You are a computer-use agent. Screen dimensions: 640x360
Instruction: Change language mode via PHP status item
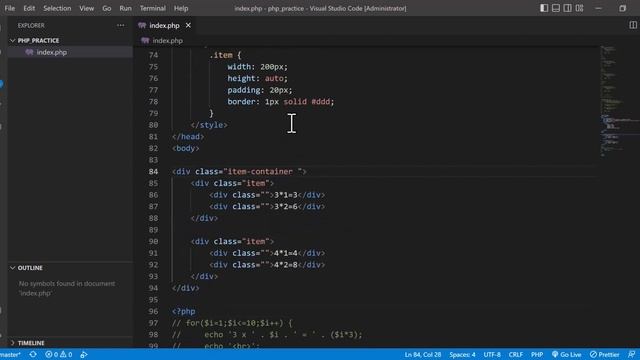coord(537,354)
